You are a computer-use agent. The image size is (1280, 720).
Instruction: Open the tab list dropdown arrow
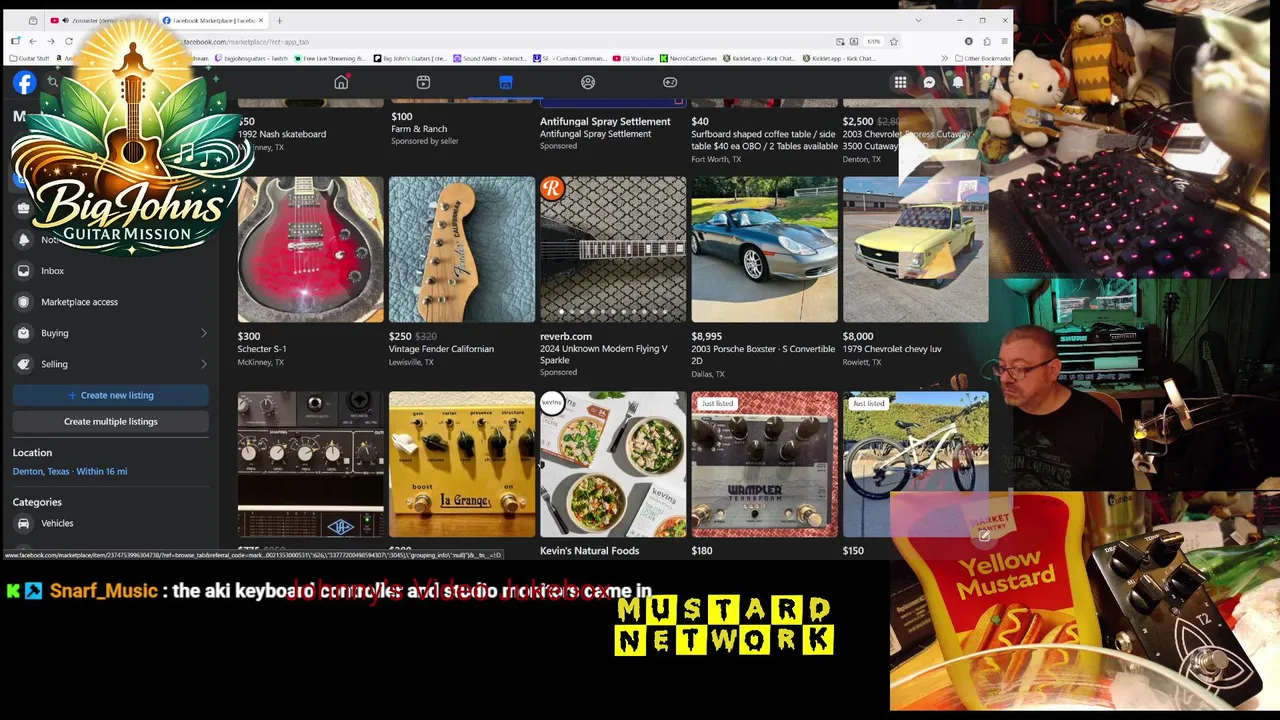coord(918,20)
